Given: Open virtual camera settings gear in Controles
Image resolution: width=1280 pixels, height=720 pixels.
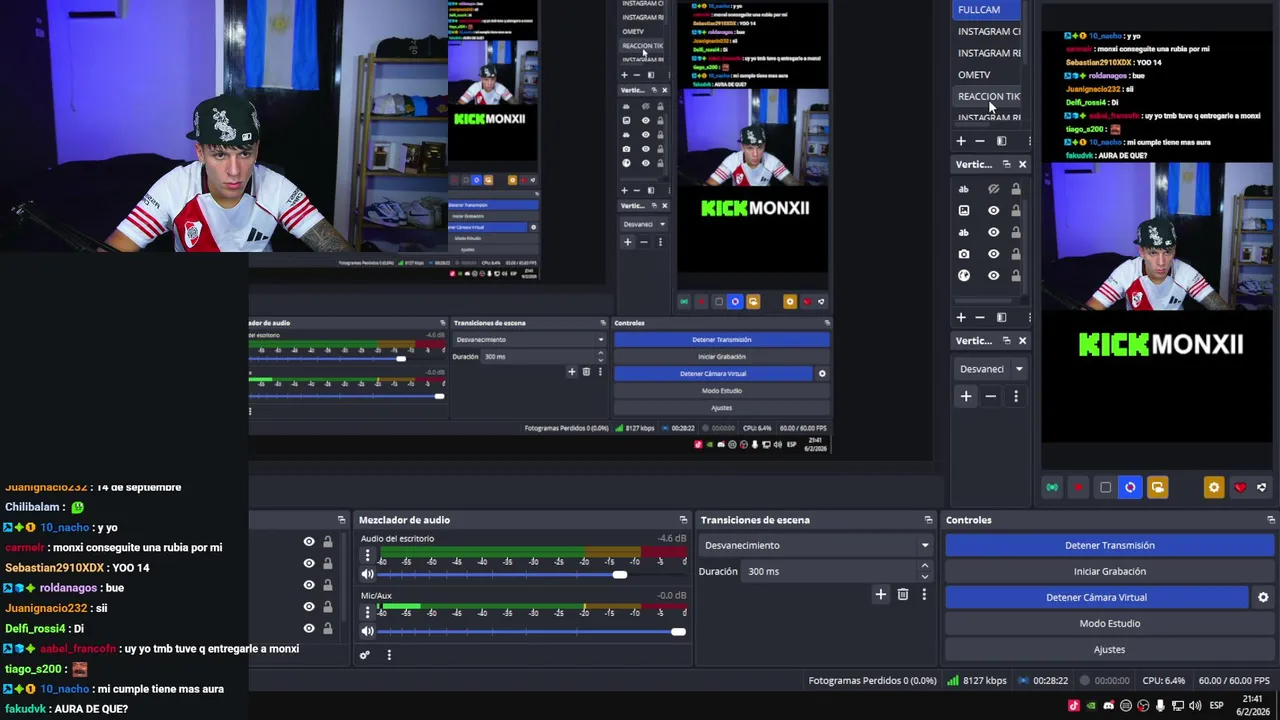Looking at the screenshot, I should 1263,597.
